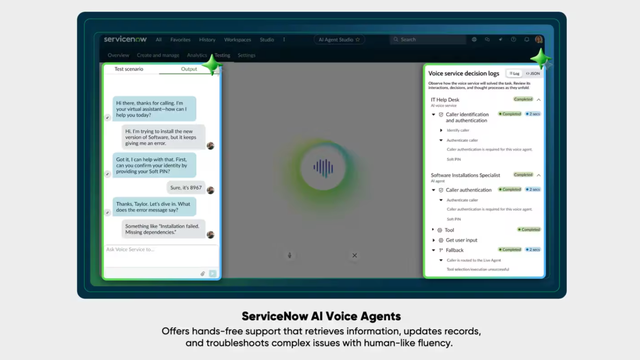
Task: Click the Voice service decision logs heading
Action: click(x=464, y=73)
